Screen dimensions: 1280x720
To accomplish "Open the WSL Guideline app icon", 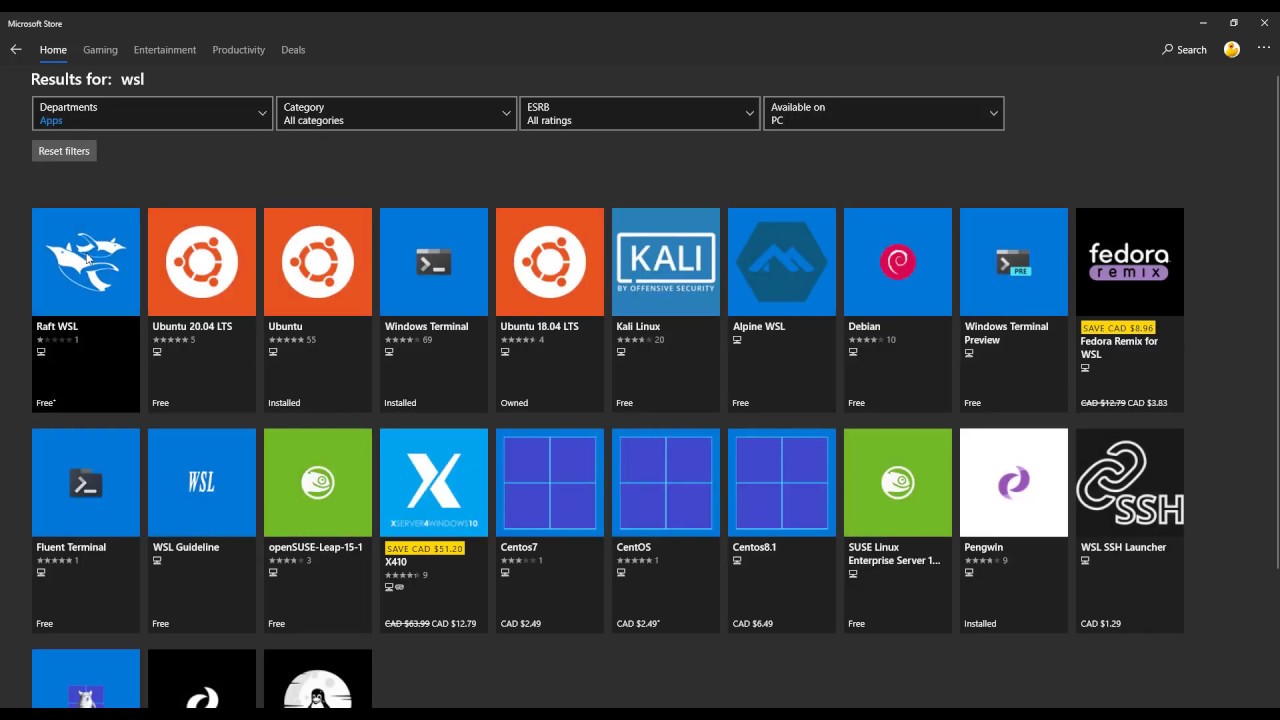I will coord(202,483).
